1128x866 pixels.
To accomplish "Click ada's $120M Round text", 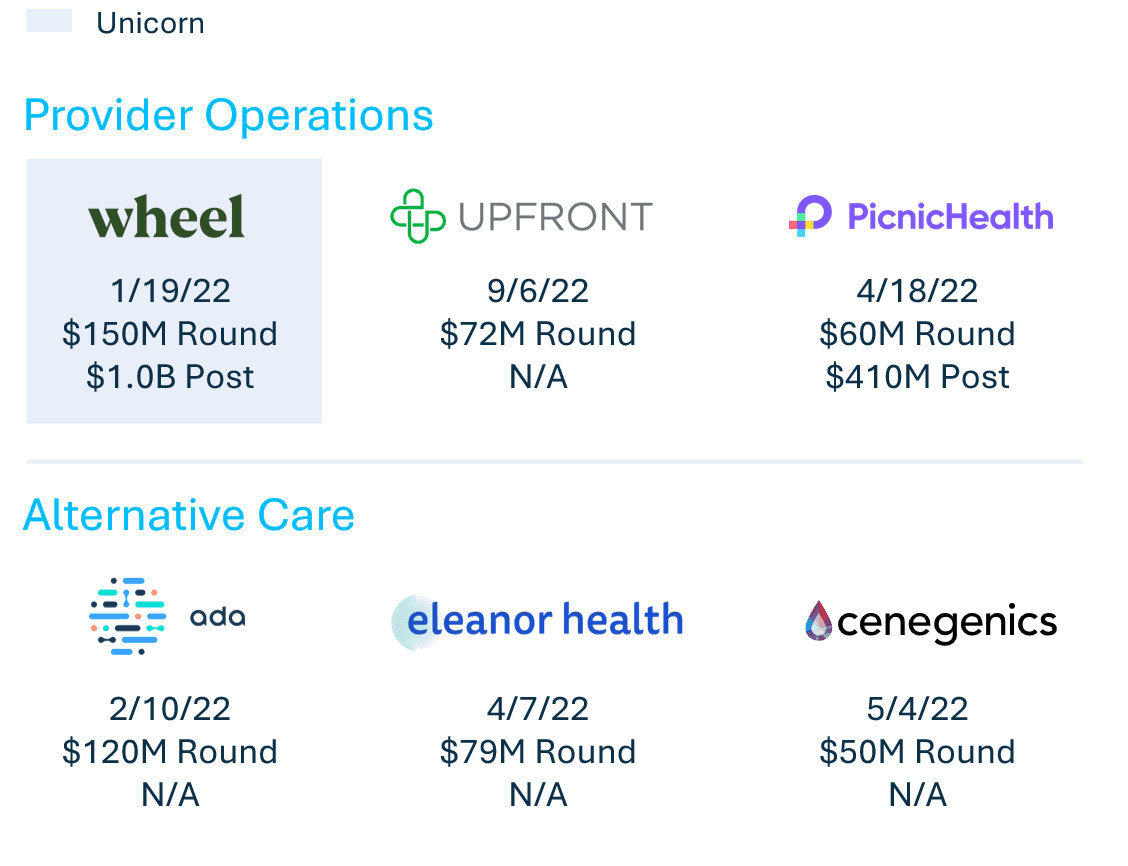I will pos(170,752).
